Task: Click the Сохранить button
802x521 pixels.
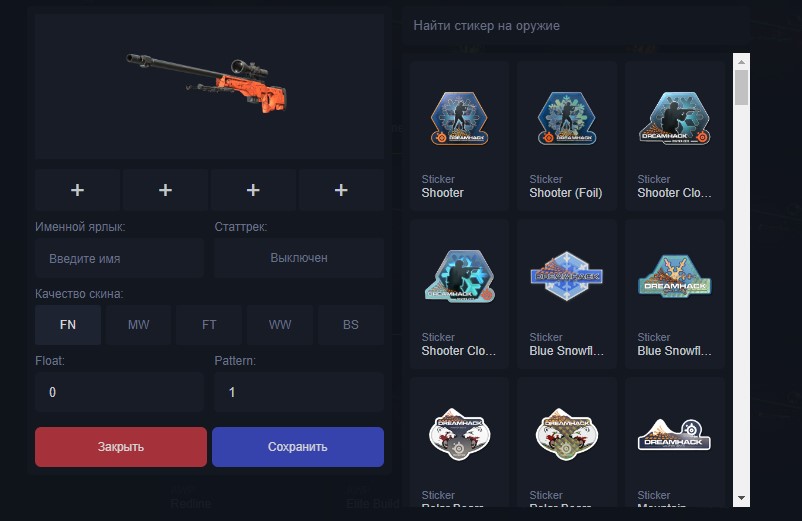Action: 298,447
